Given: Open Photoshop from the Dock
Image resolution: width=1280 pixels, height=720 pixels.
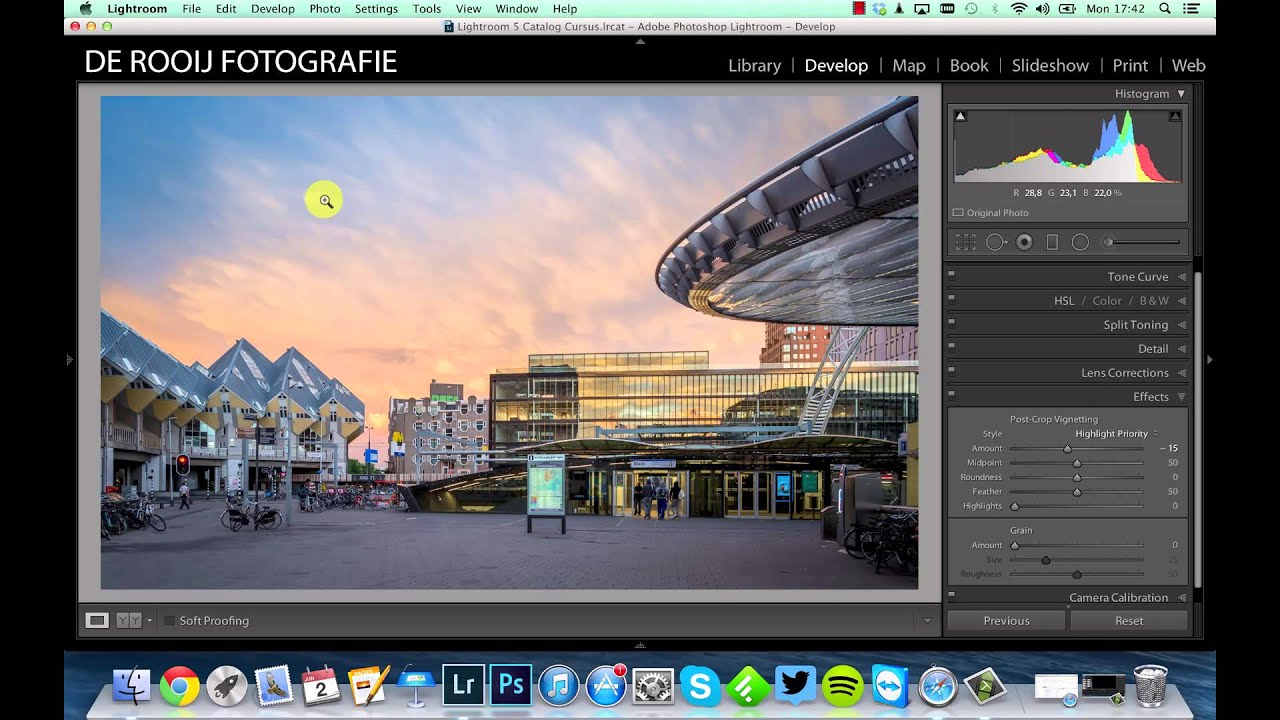Looking at the screenshot, I should point(511,685).
